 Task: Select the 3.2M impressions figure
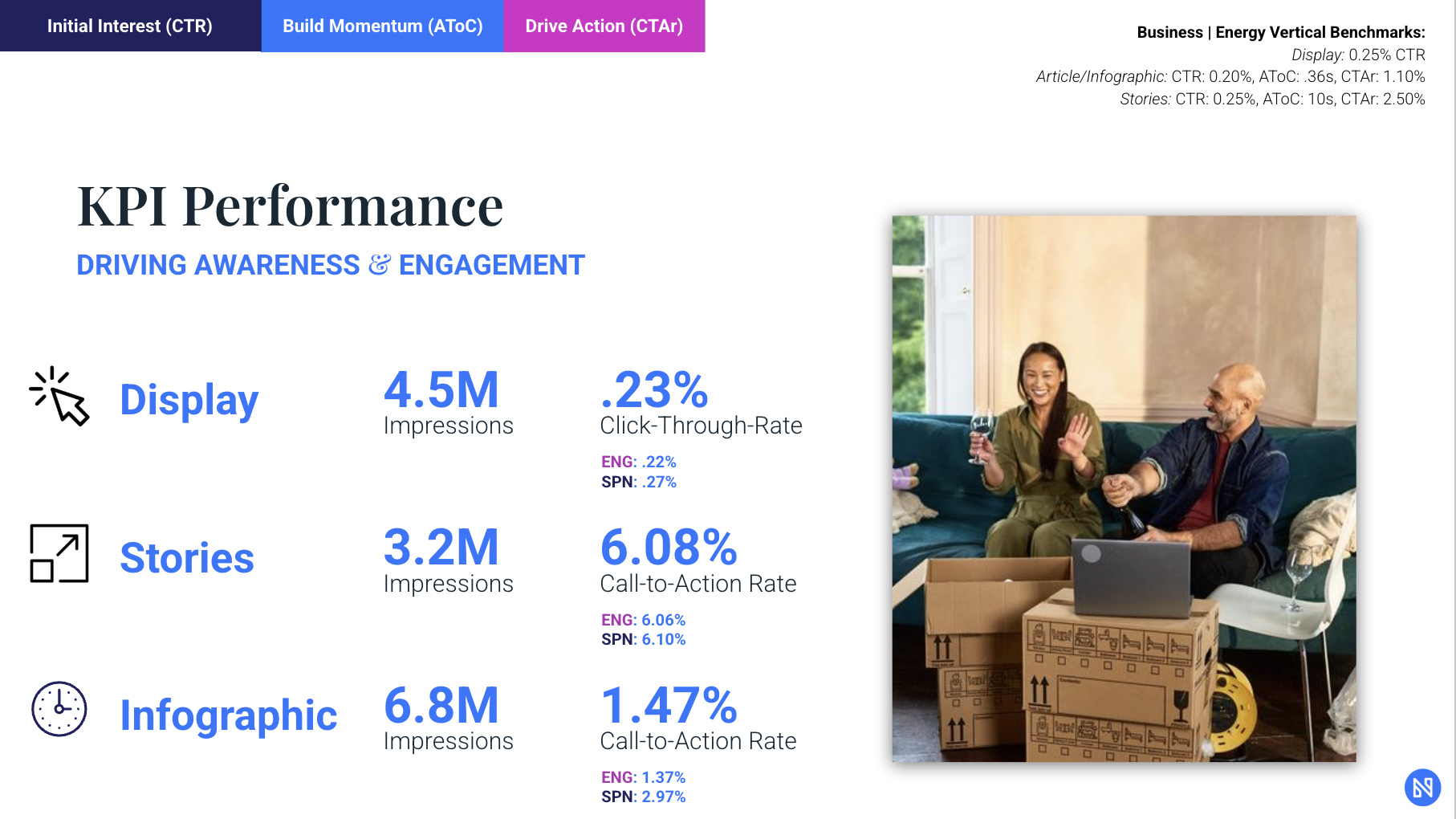(441, 548)
